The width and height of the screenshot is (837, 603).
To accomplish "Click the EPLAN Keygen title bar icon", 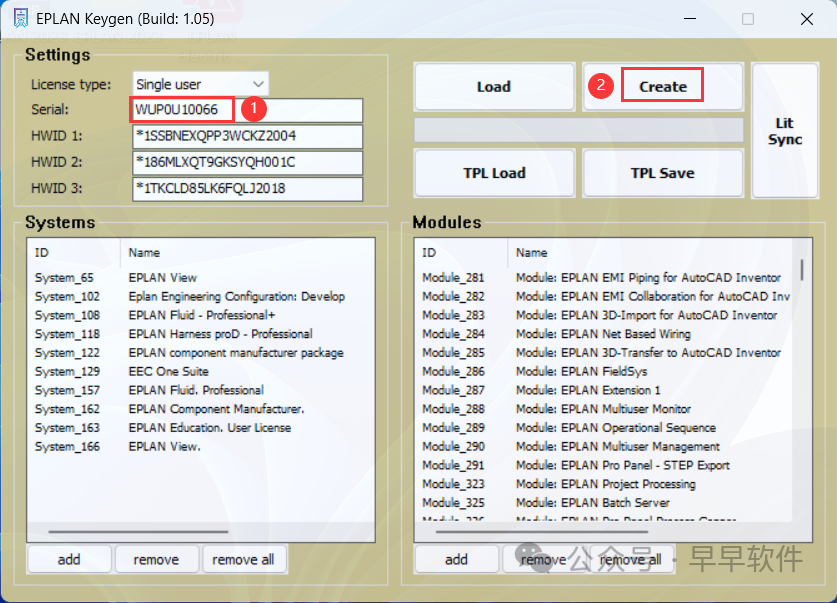I will point(20,19).
